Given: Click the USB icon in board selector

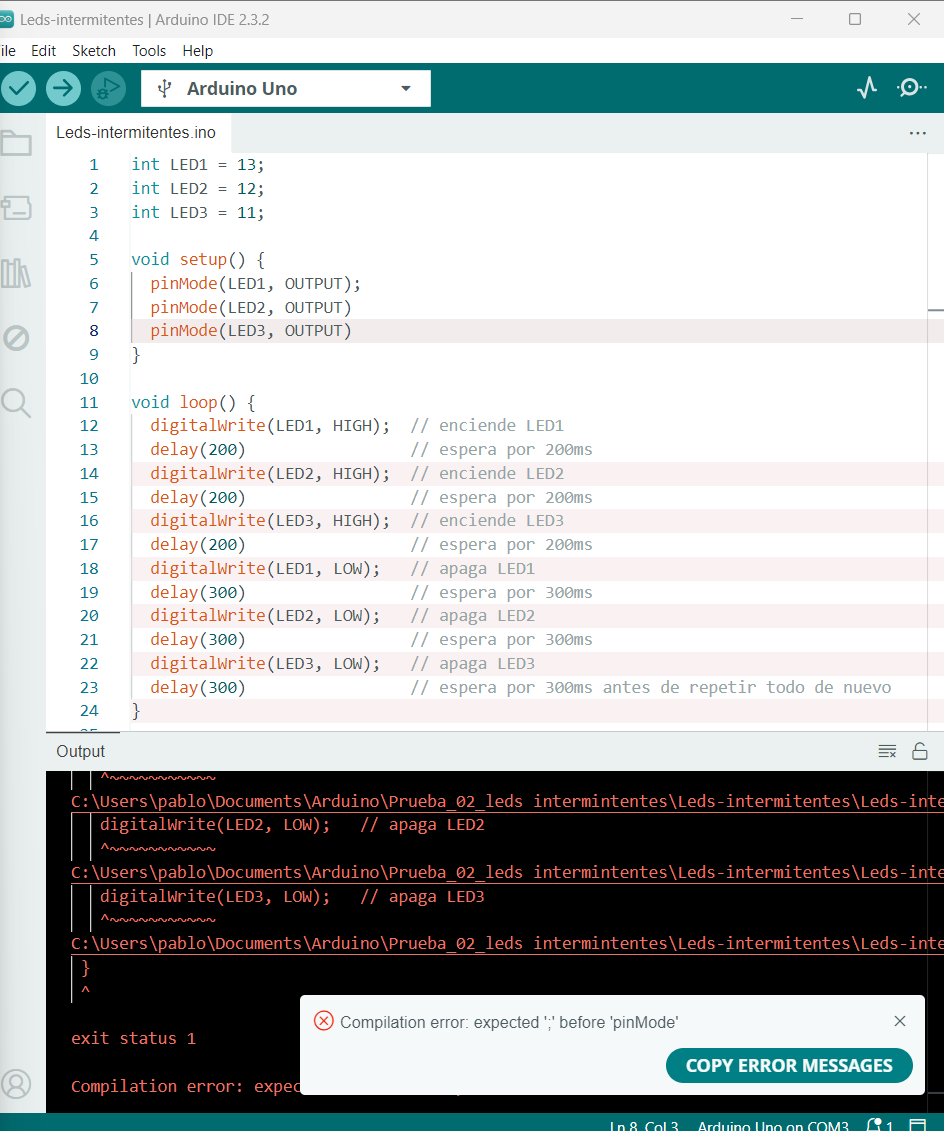Looking at the screenshot, I should [x=164, y=89].
